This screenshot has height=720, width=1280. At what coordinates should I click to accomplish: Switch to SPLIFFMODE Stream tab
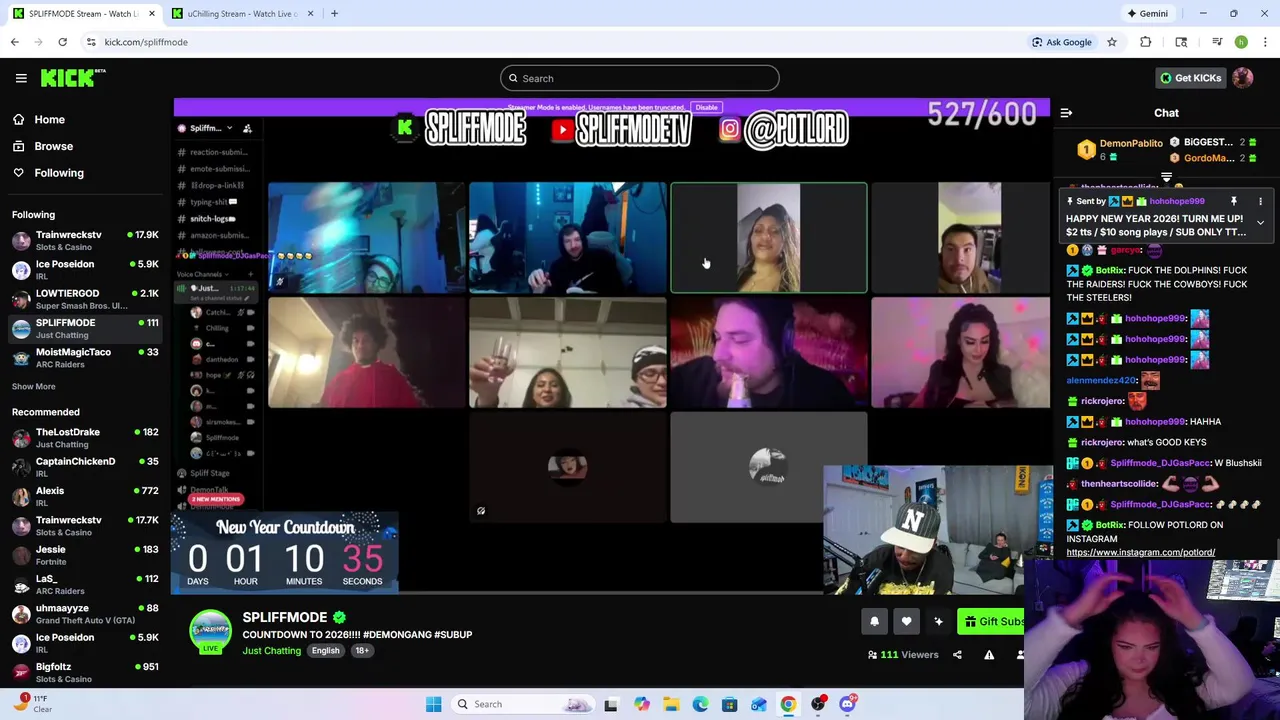tap(83, 13)
